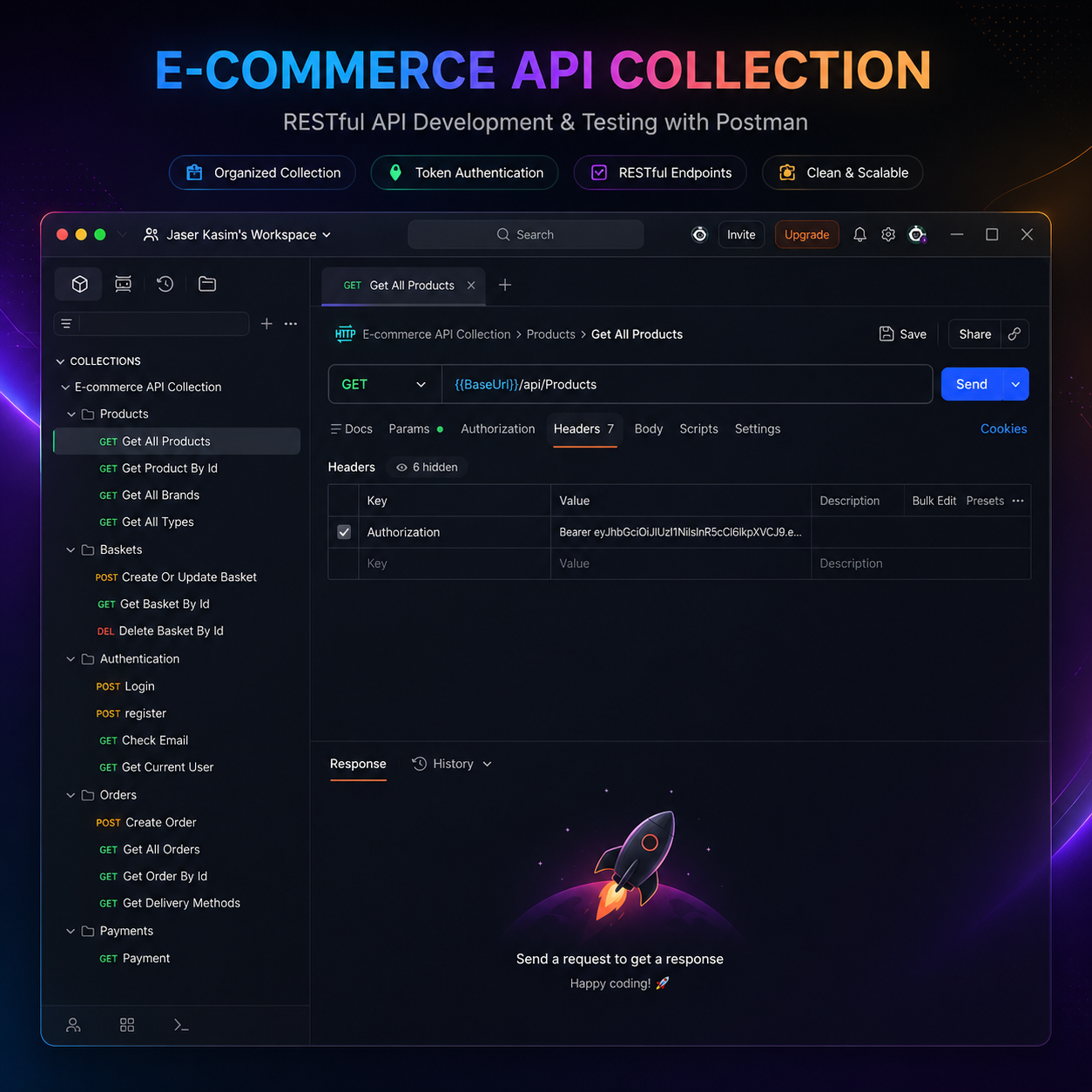Click the top Search field
The image size is (1092, 1092).
point(526,234)
